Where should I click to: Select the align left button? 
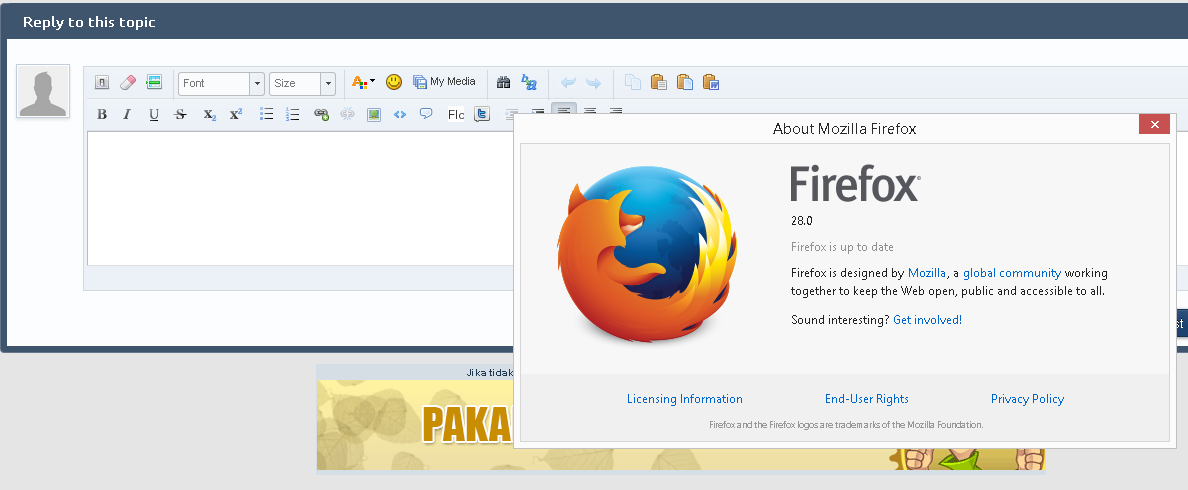point(564,108)
